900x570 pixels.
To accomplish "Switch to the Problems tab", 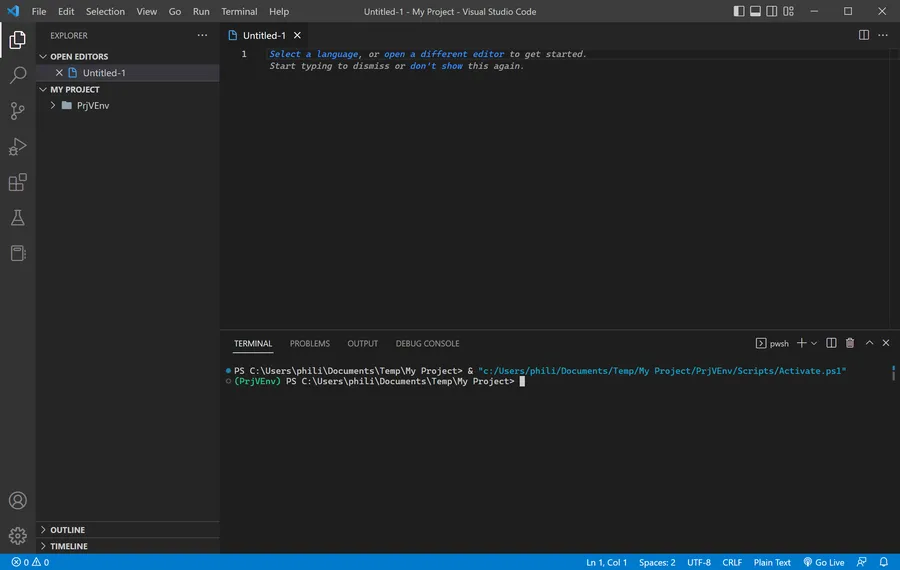I will tap(309, 343).
